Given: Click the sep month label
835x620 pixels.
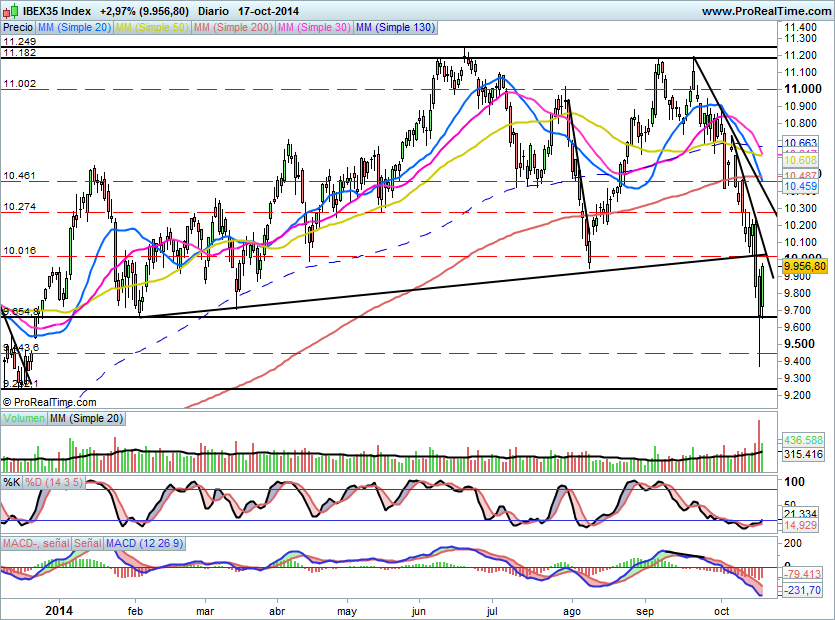Looking at the screenshot, I should click(645, 612).
